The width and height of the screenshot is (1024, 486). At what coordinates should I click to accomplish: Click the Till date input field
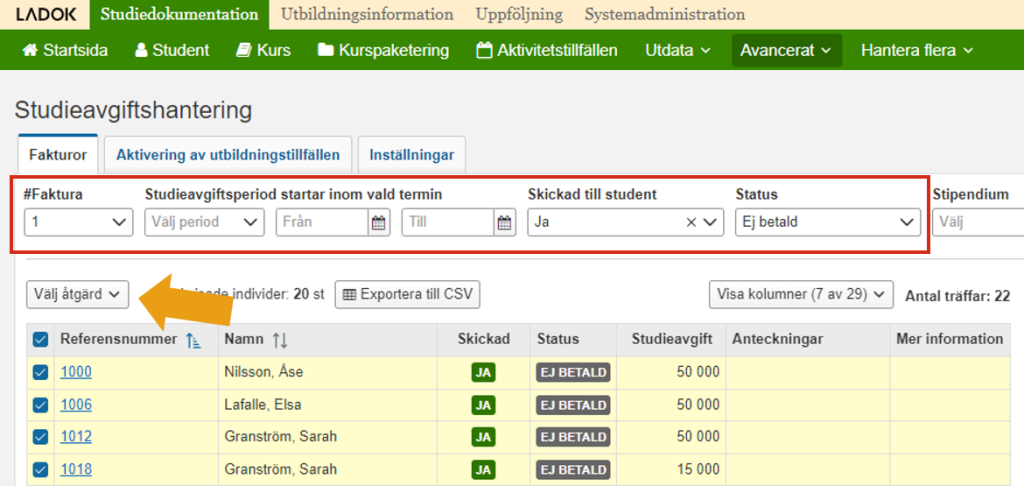[x=448, y=222]
